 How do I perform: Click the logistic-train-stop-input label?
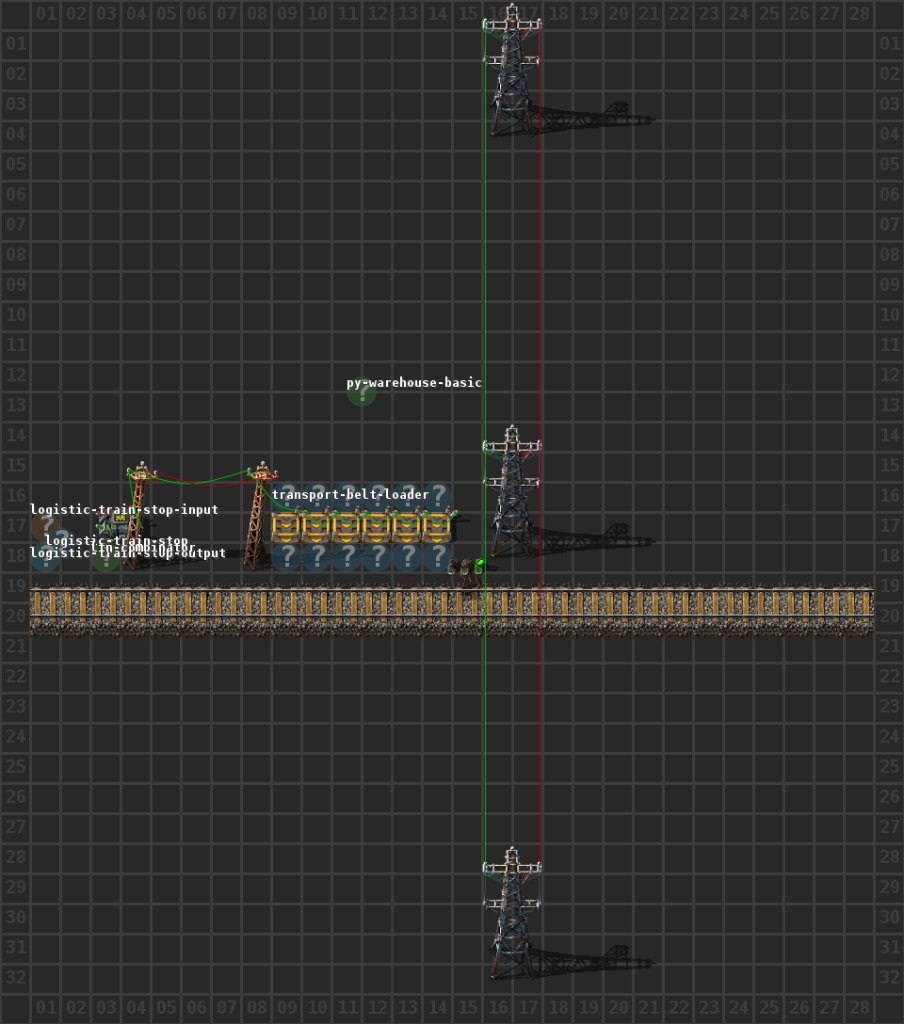click(x=124, y=510)
